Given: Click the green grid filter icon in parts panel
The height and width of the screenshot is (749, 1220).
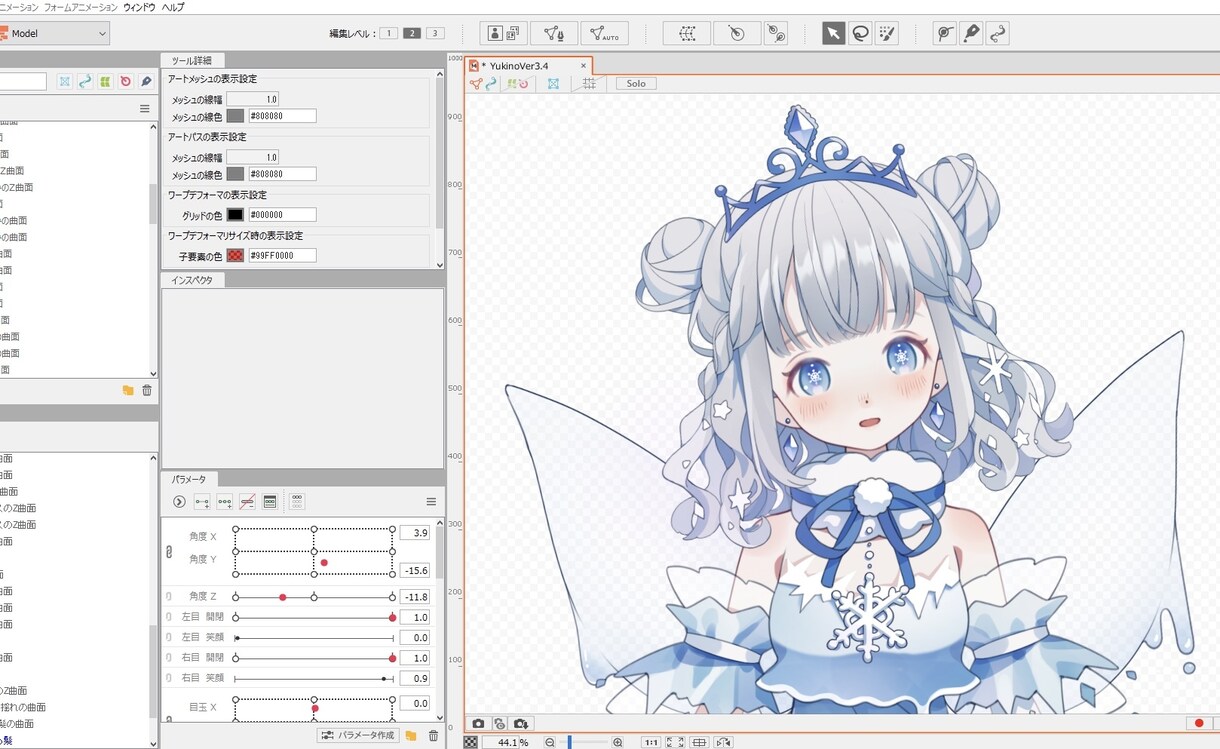Looking at the screenshot, I should [105, 81].
